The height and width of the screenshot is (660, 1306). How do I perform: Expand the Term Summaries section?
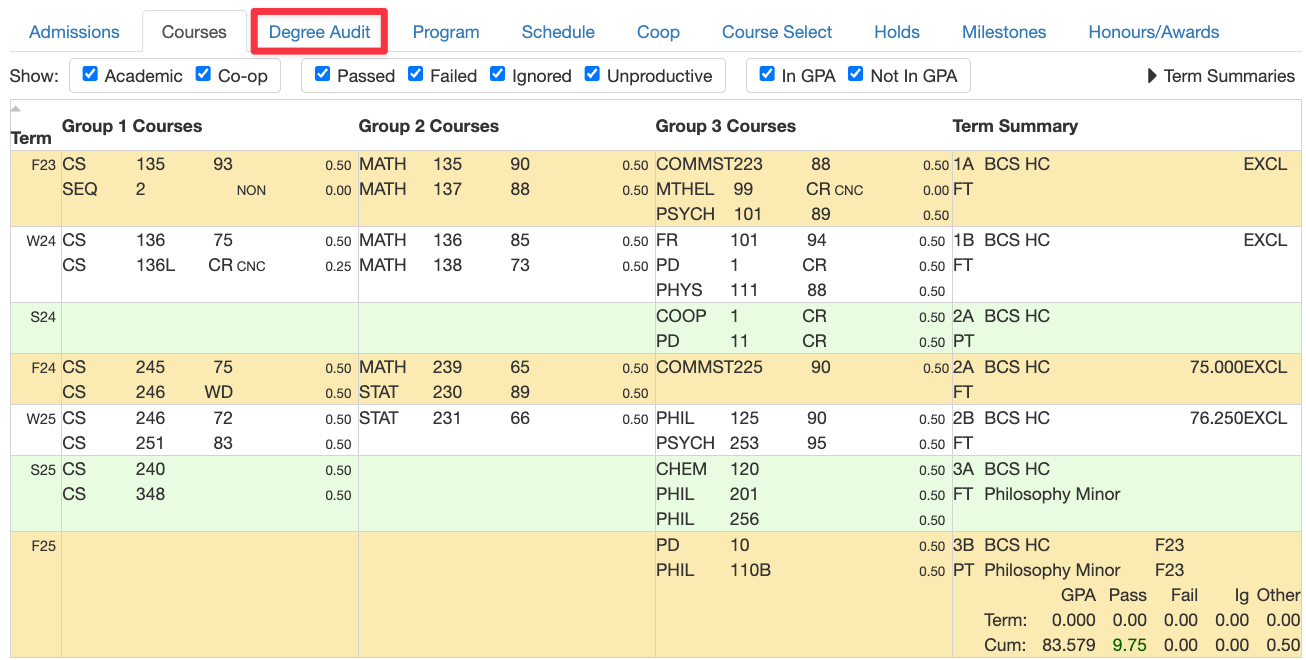coord(1221,75)
